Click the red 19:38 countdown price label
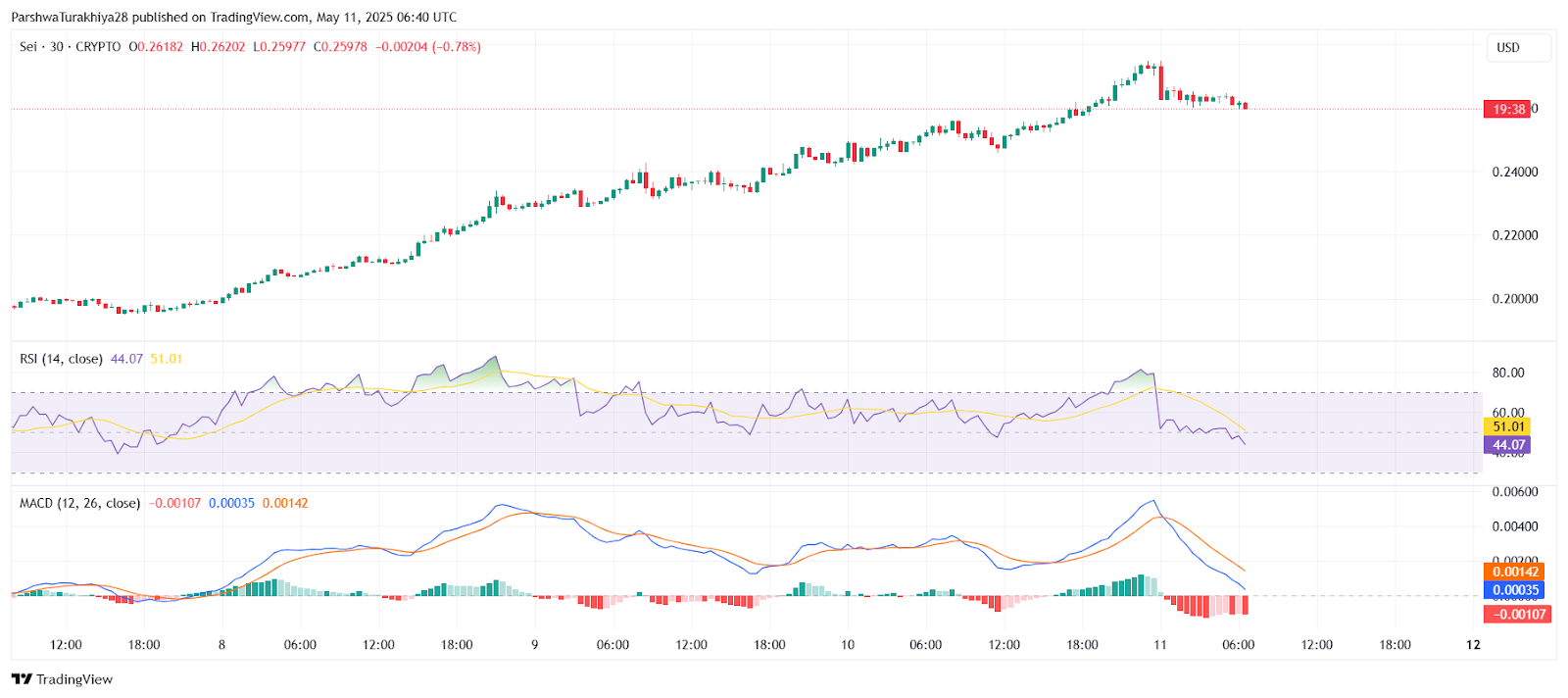 tap(1507, 109)
